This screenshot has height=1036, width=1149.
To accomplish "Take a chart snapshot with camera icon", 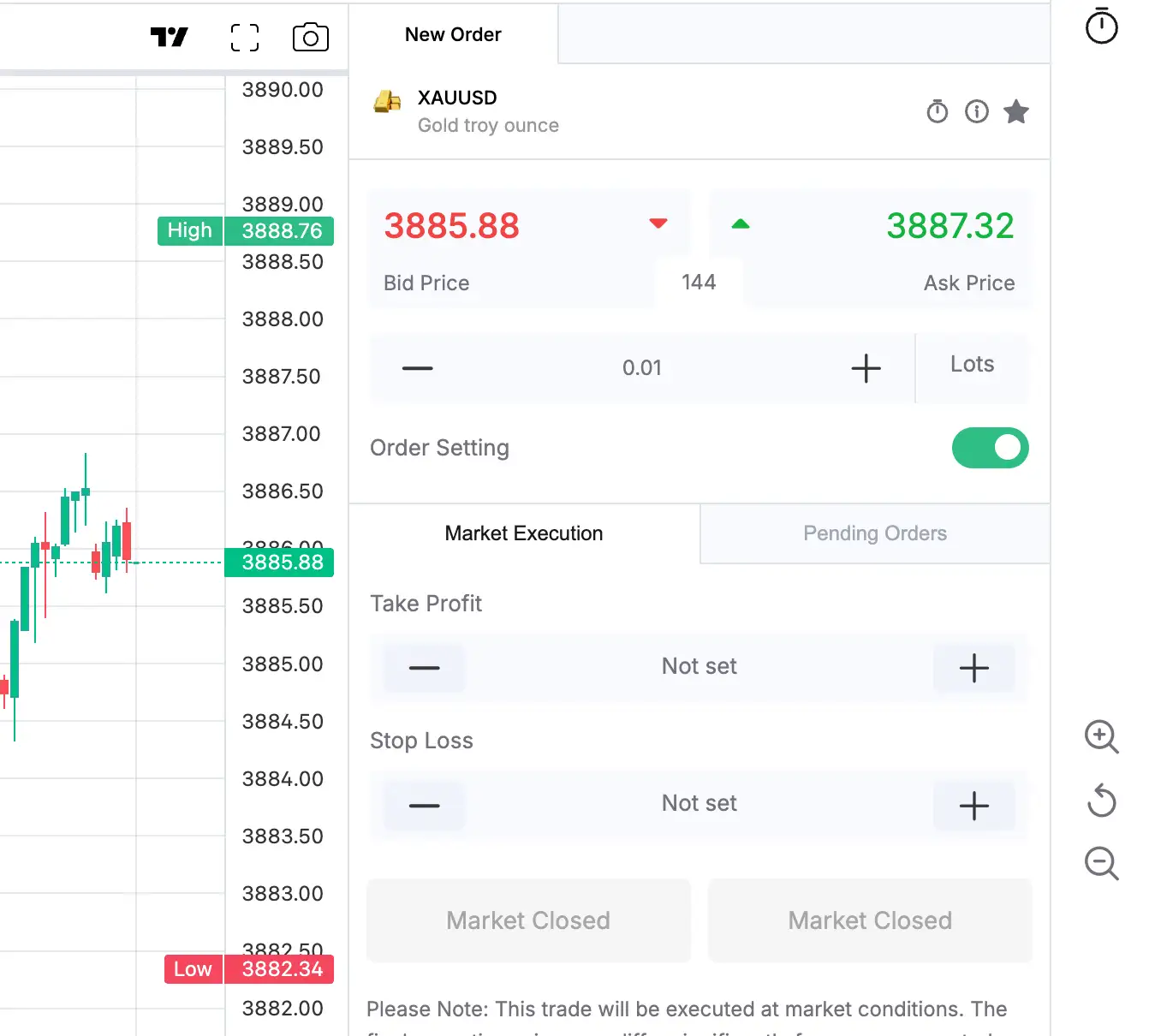I will pos(310,38).
